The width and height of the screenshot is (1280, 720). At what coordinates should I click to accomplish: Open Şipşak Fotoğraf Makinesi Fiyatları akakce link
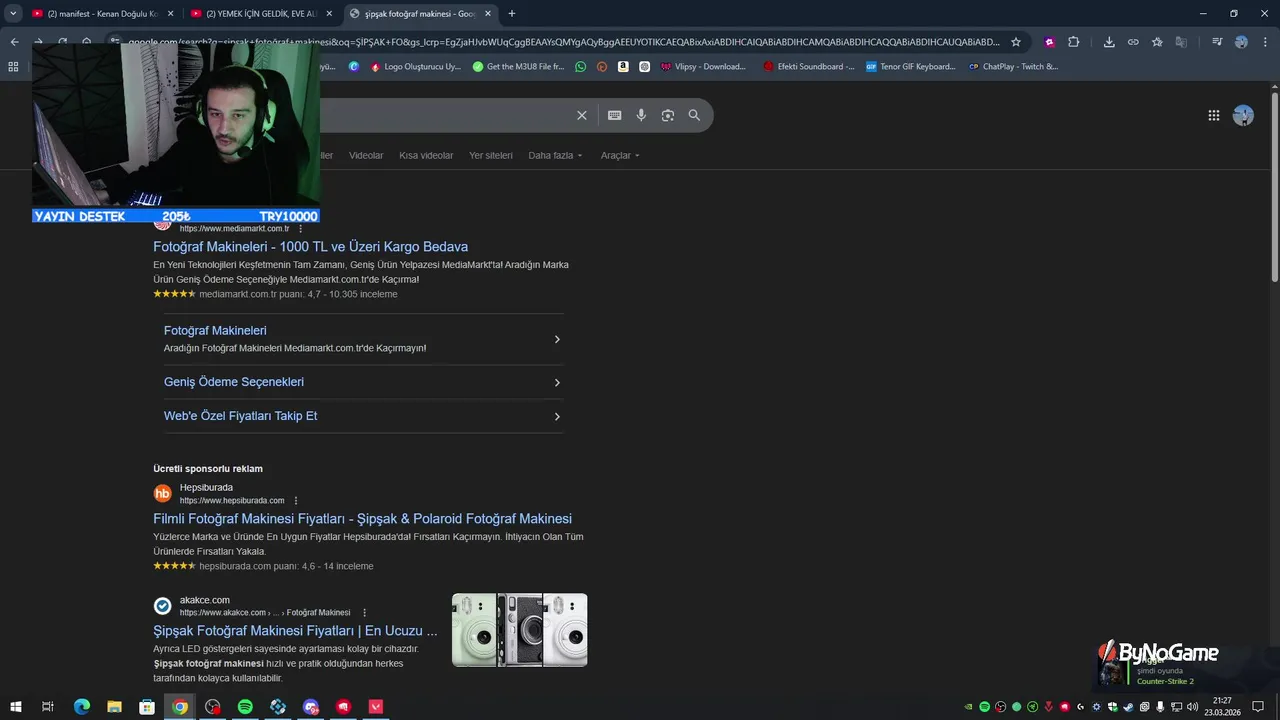pyautogui.click(x=295, y=631)
